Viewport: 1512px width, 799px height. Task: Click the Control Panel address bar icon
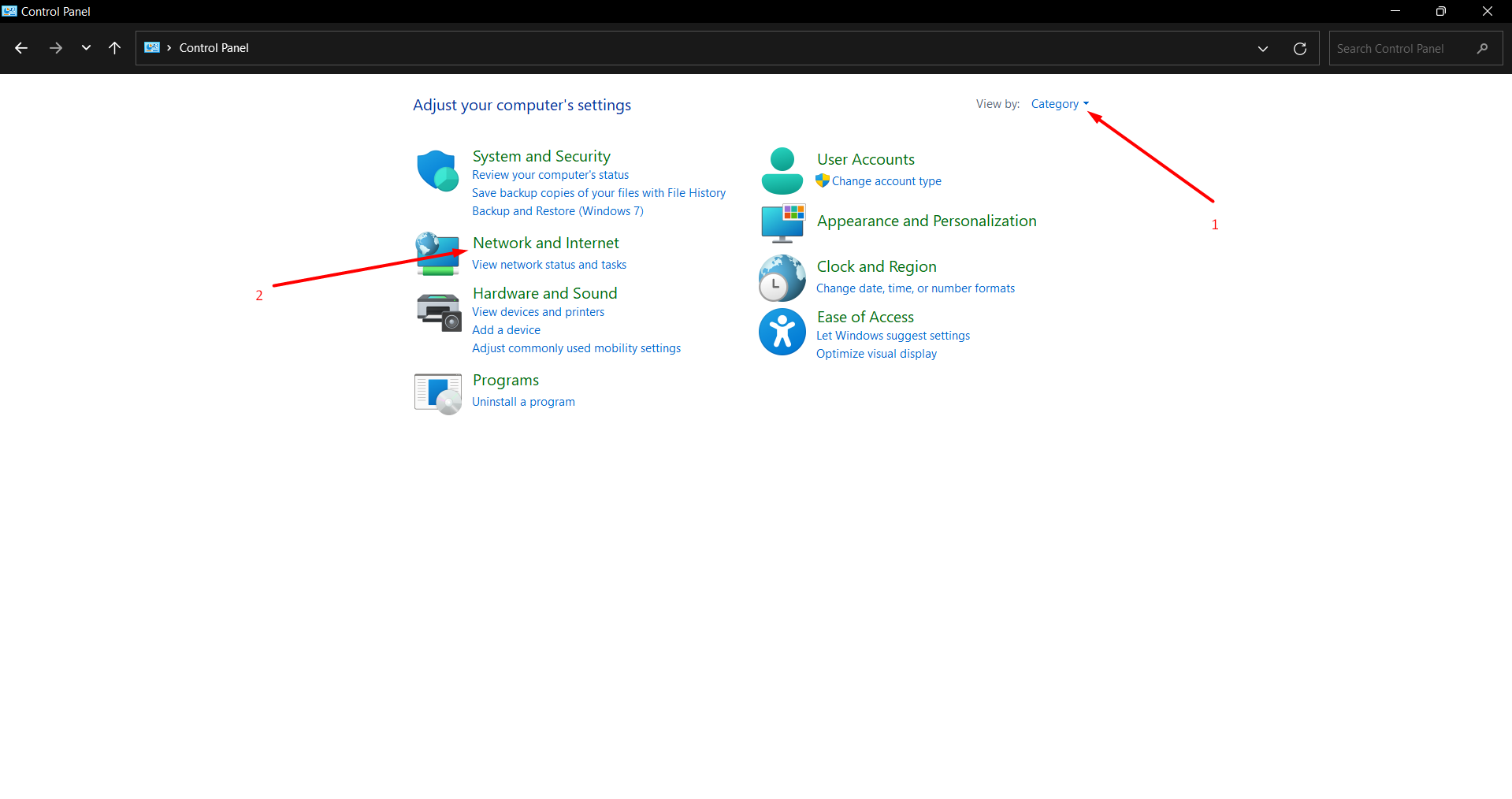[x=152, y=47]
